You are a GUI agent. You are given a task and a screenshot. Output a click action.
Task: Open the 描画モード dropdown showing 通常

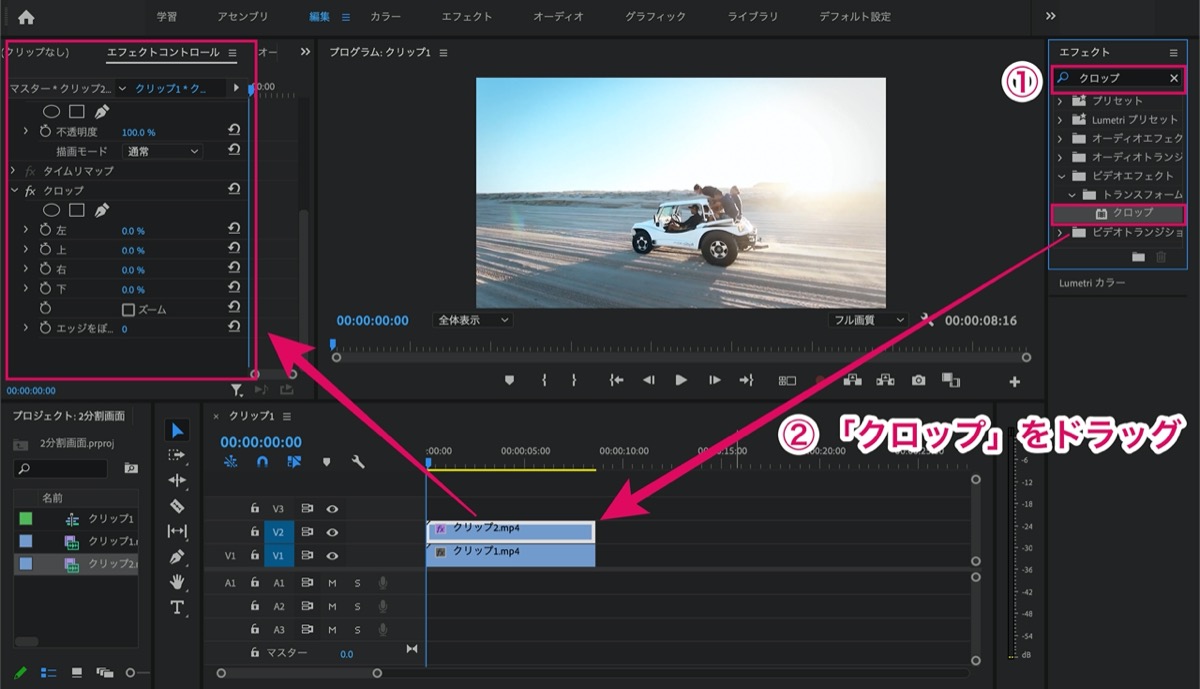(162, 151)
